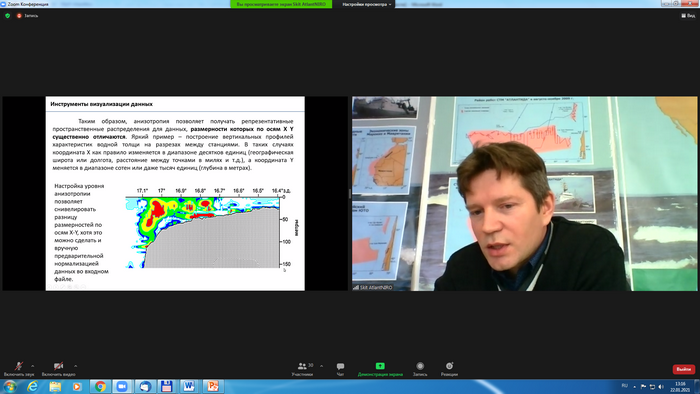Viewport: 700px width, 394px height.
Task: Click the Windows Start button
Action: [10, 386]
